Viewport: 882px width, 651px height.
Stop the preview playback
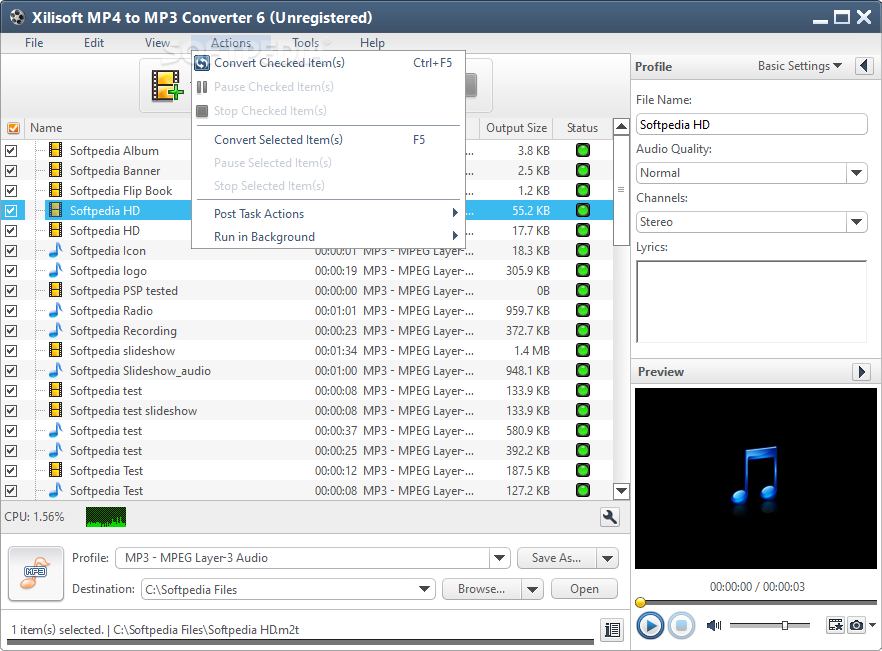[682, 625]
